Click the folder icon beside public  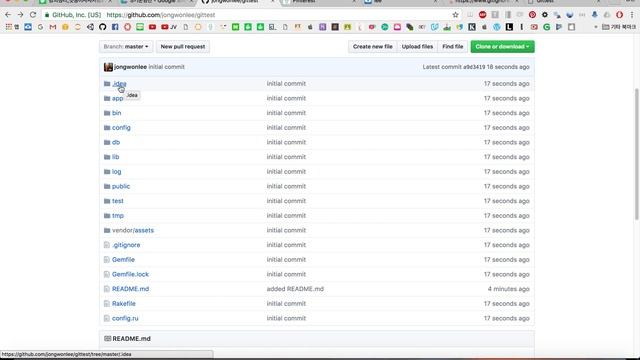click(107, 187)
